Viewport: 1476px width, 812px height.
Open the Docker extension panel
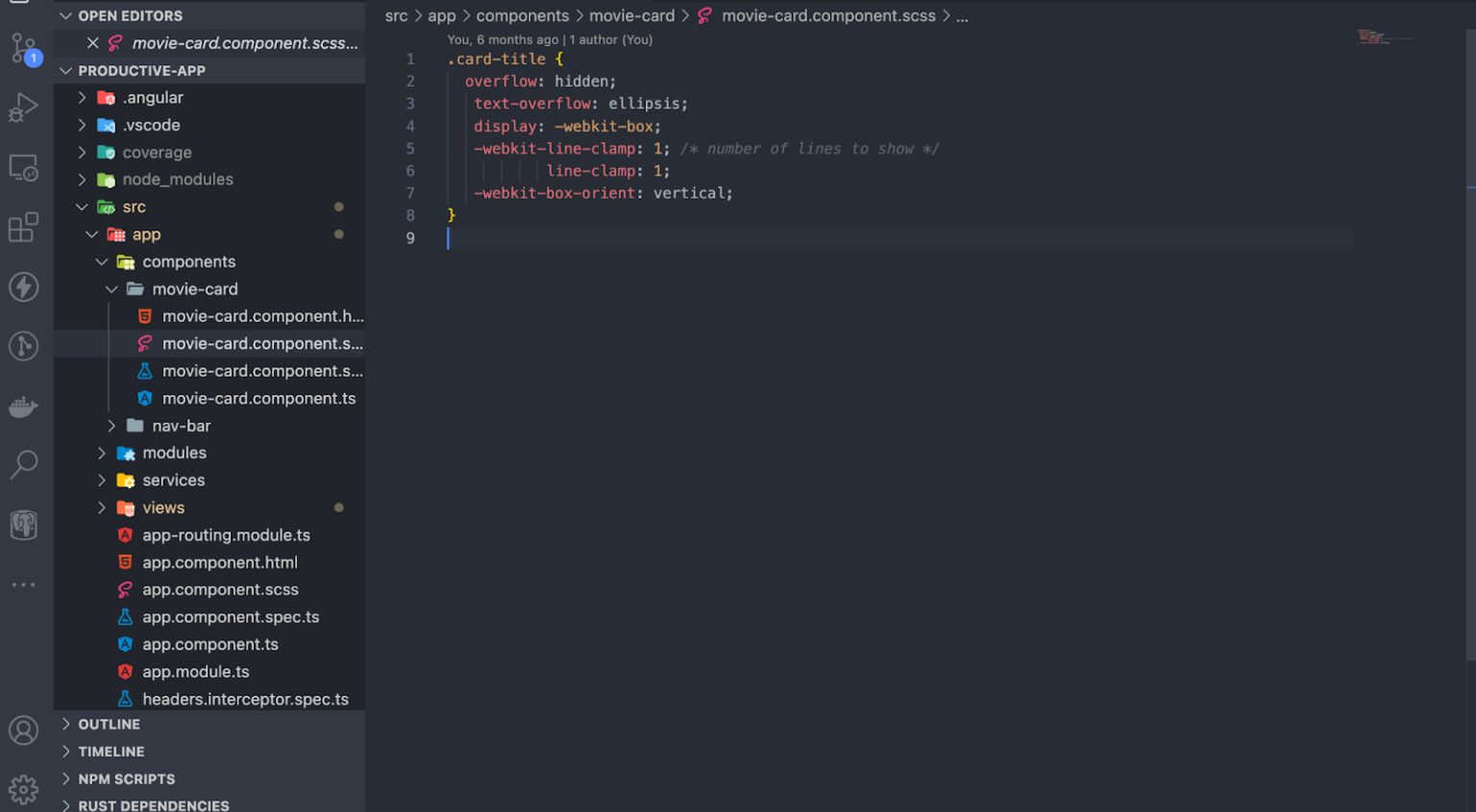[24, 406]
